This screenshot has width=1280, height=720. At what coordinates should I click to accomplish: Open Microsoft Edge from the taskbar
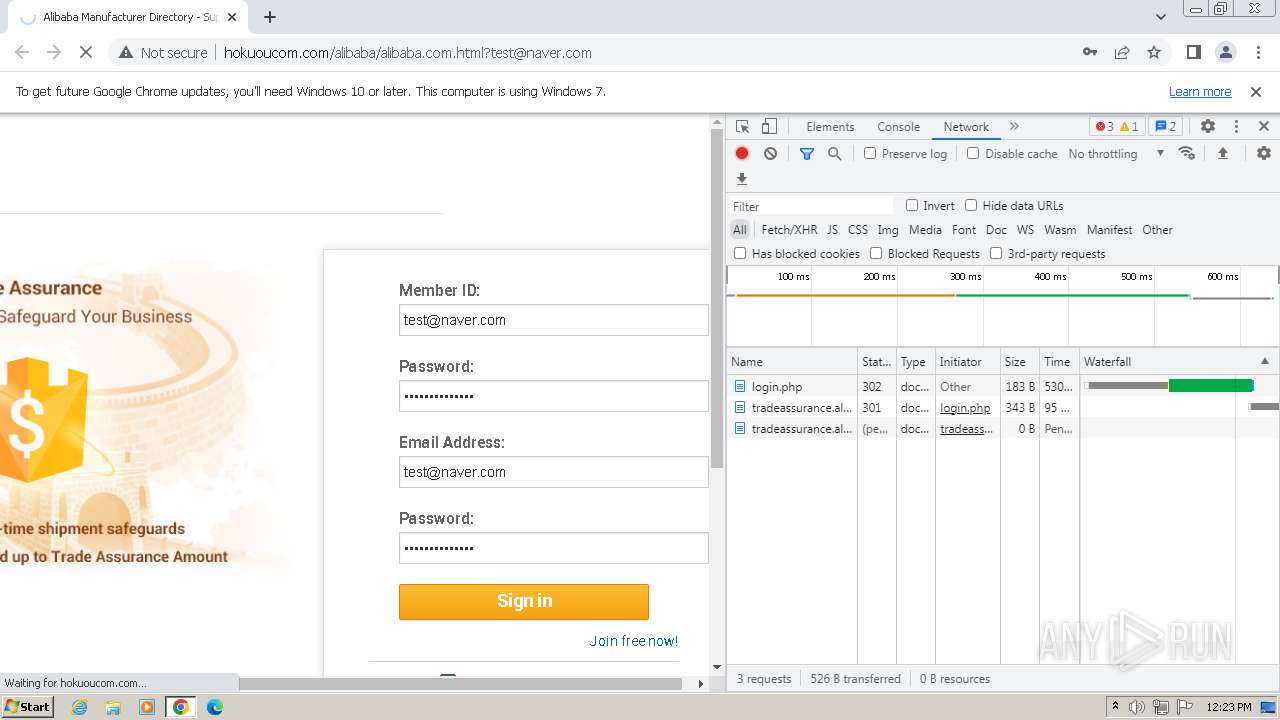(x=215, y=707)
